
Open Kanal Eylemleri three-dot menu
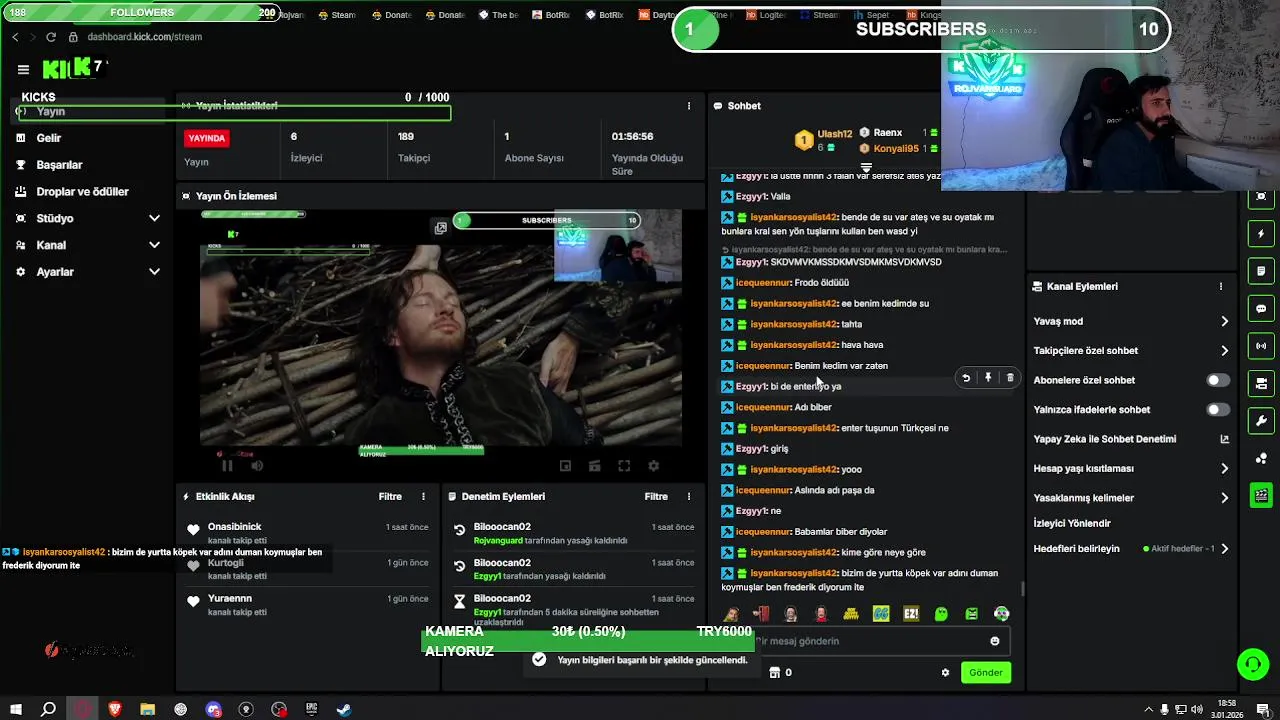click(x=1220, y=286)
